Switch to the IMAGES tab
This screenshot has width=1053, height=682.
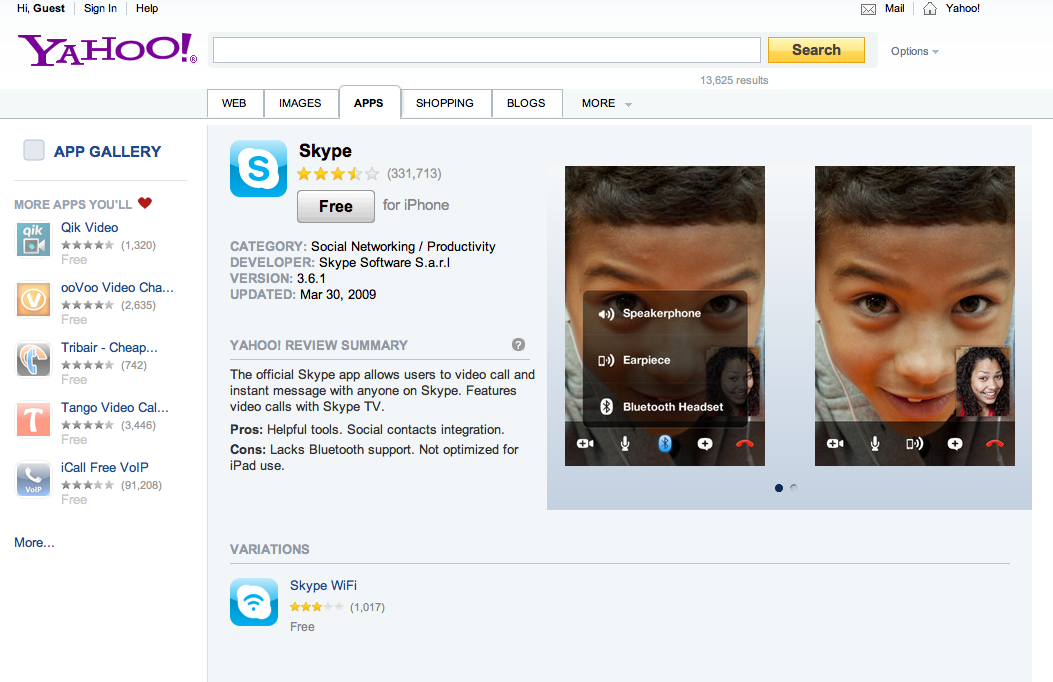tap(300, 103)
